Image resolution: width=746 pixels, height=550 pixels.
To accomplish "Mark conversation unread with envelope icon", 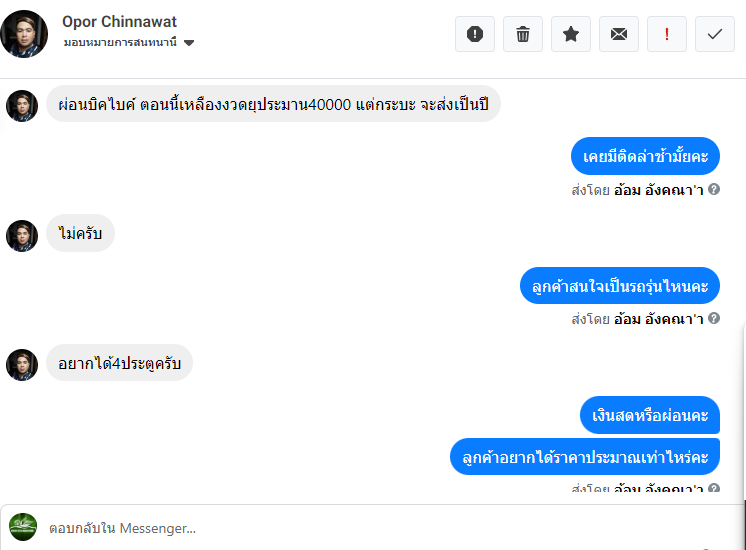I will 619,34.
